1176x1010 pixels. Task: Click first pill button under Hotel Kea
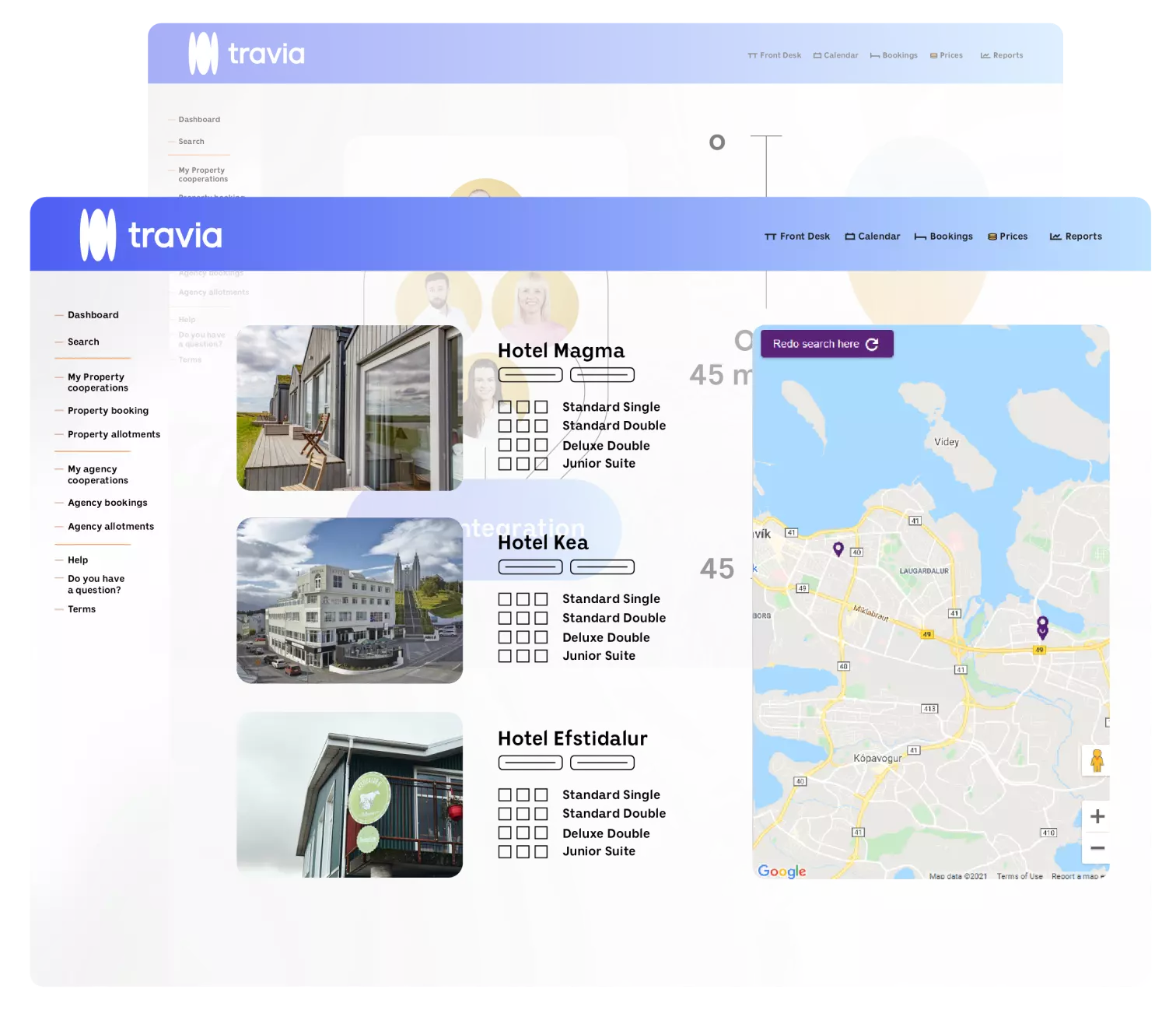click(530, 567)
